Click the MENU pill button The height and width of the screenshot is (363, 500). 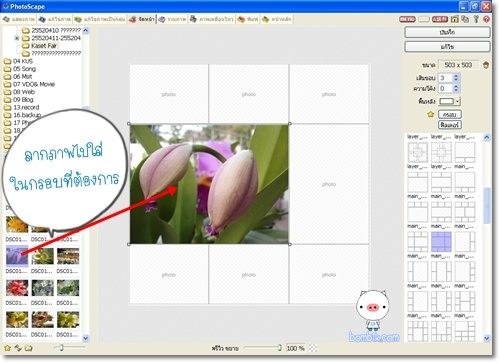click(x=407, y=19)
